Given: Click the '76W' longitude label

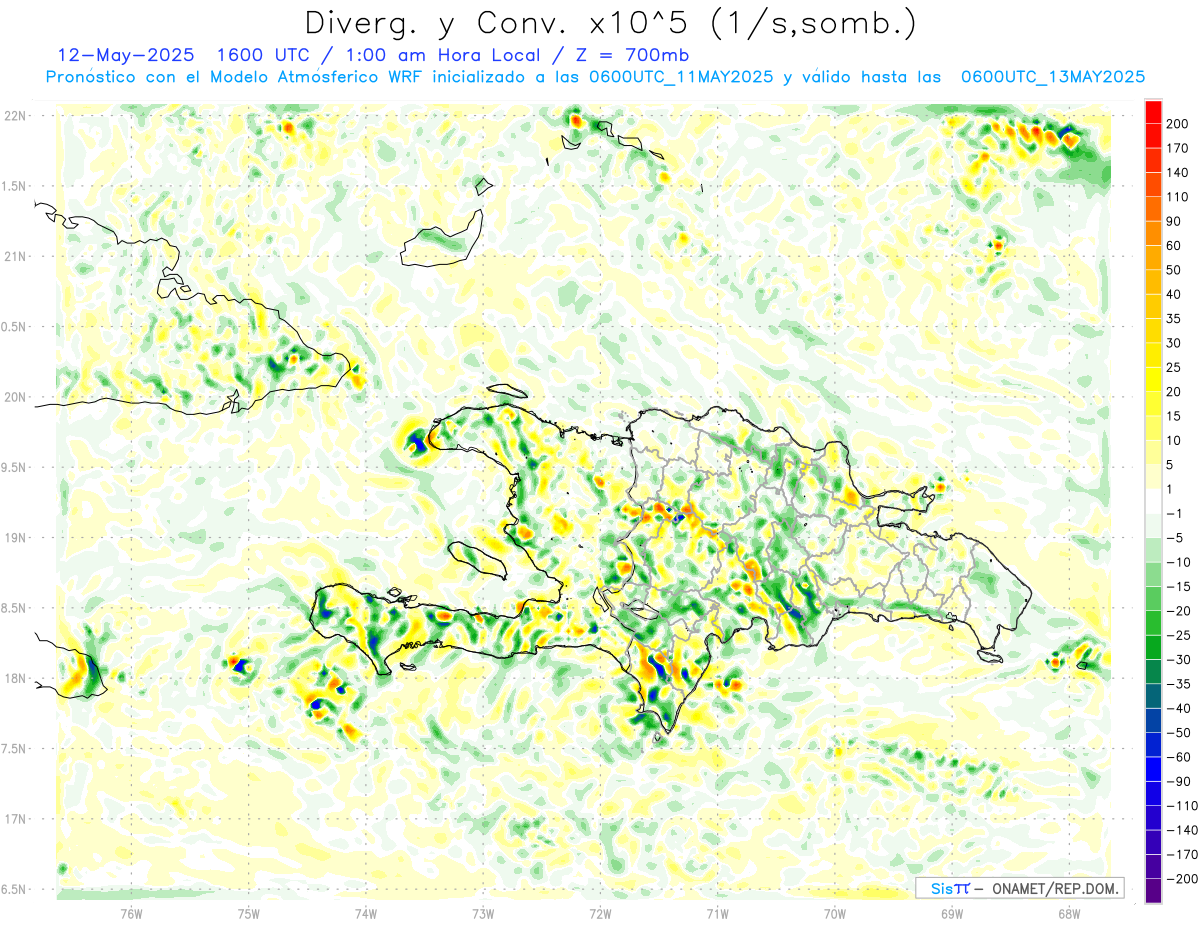Looking at the screenshot, I should tap(131, 913).
